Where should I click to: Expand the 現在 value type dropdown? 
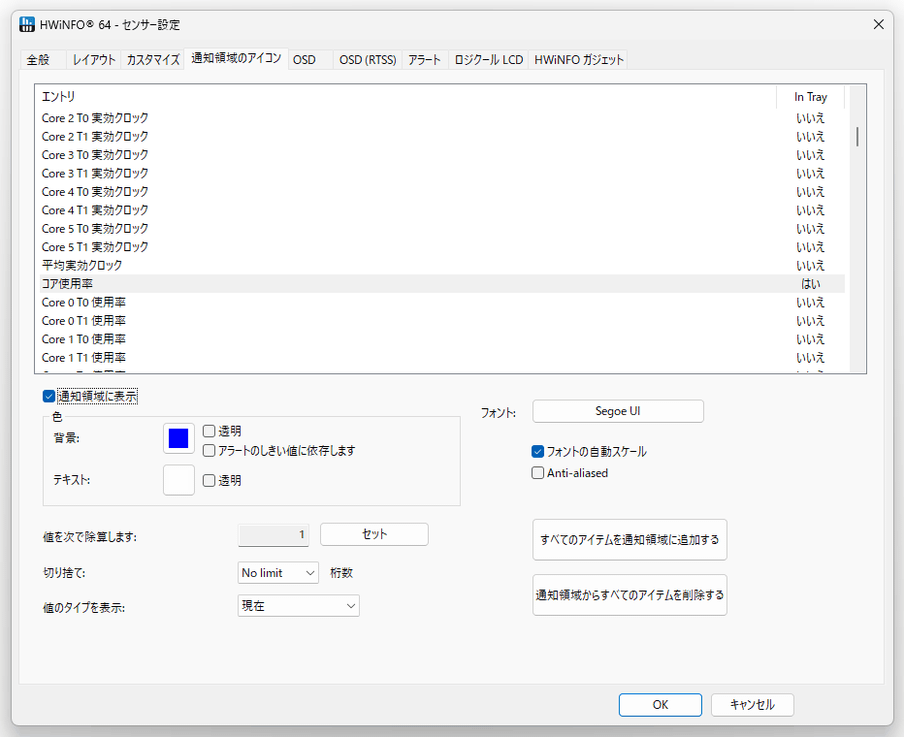(299, 606)
